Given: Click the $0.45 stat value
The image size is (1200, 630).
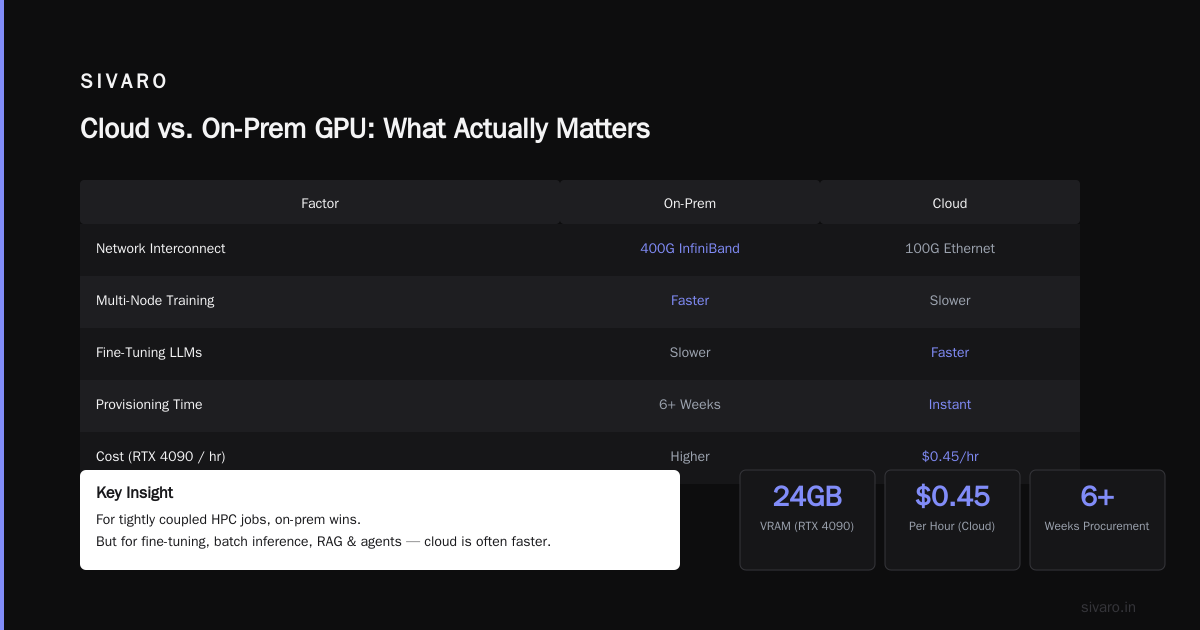Looking at the screenshot, I should pyautogui.click(x=952, y=496).
